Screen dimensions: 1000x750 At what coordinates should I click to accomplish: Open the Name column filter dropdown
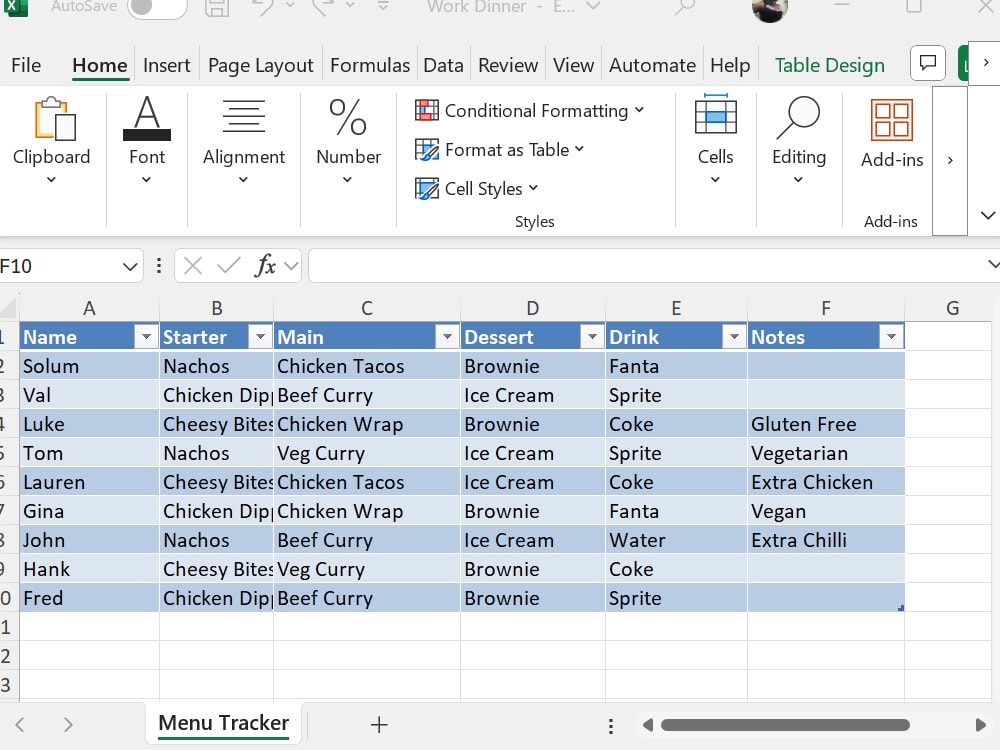point(146,336)
